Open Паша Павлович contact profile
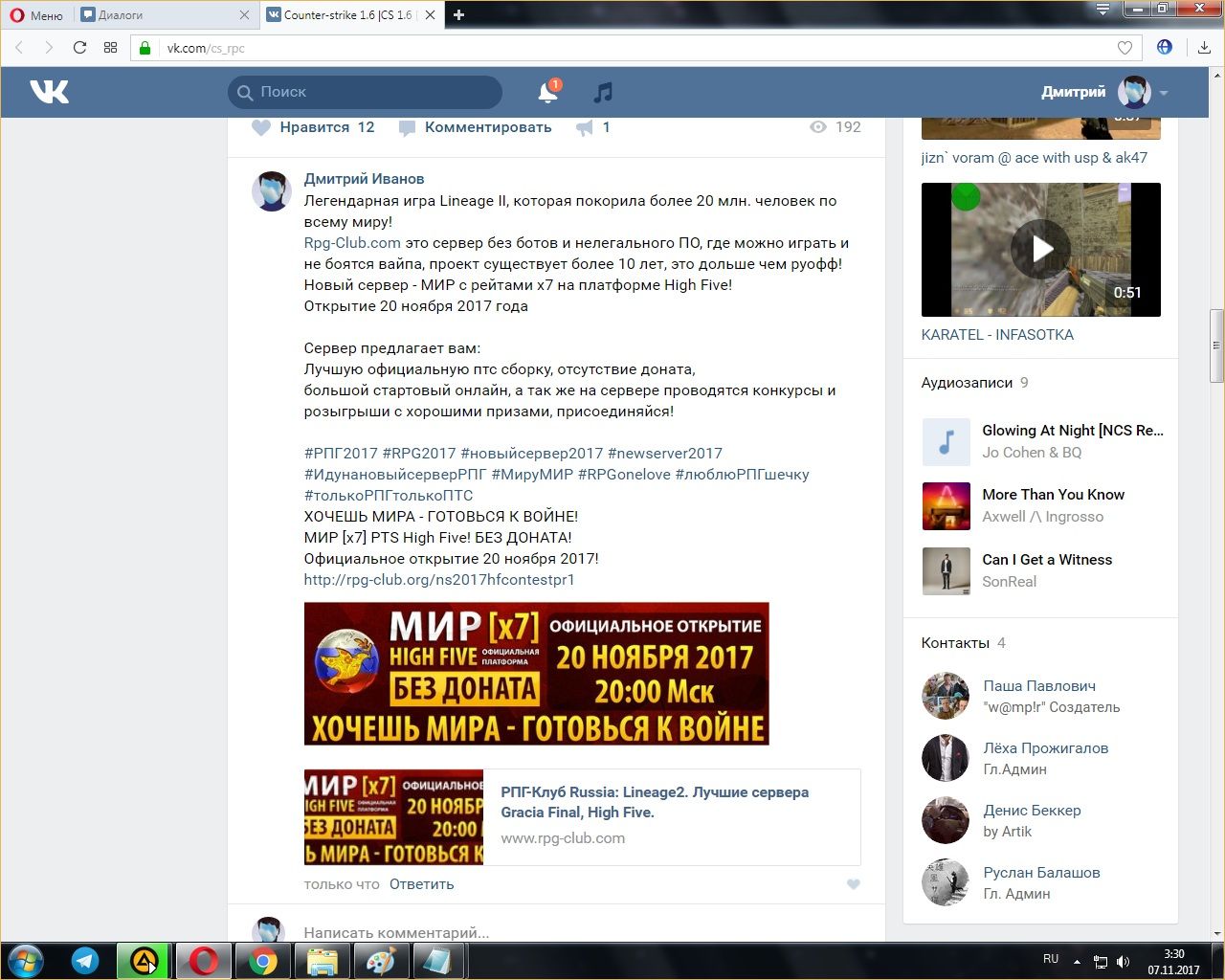 click(1039, 686)
